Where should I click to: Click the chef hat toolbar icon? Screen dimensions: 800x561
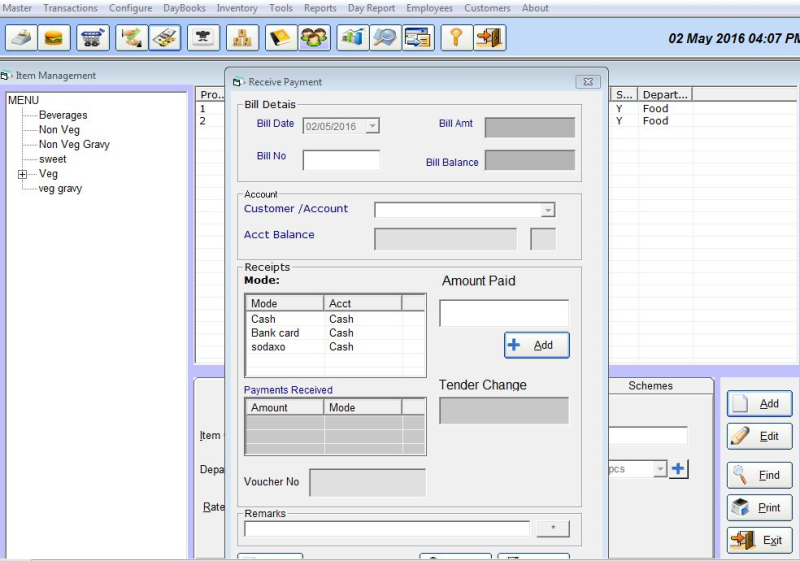coord(204,38)
